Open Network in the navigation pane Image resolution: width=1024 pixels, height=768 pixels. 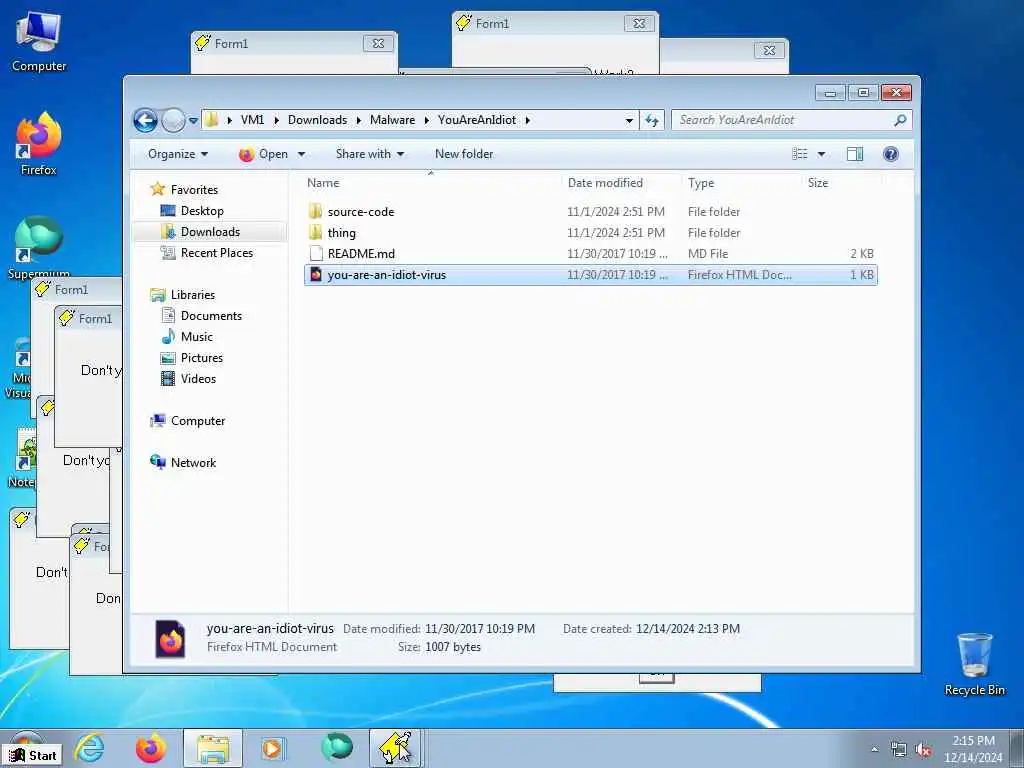tap(193, 462)
